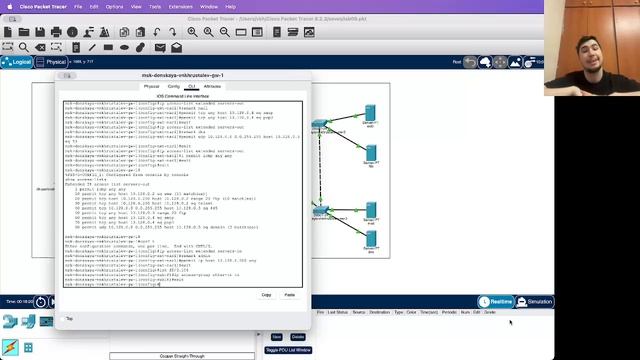
Task: Choose the Place Note tool icon
Action: click(76, 47)
